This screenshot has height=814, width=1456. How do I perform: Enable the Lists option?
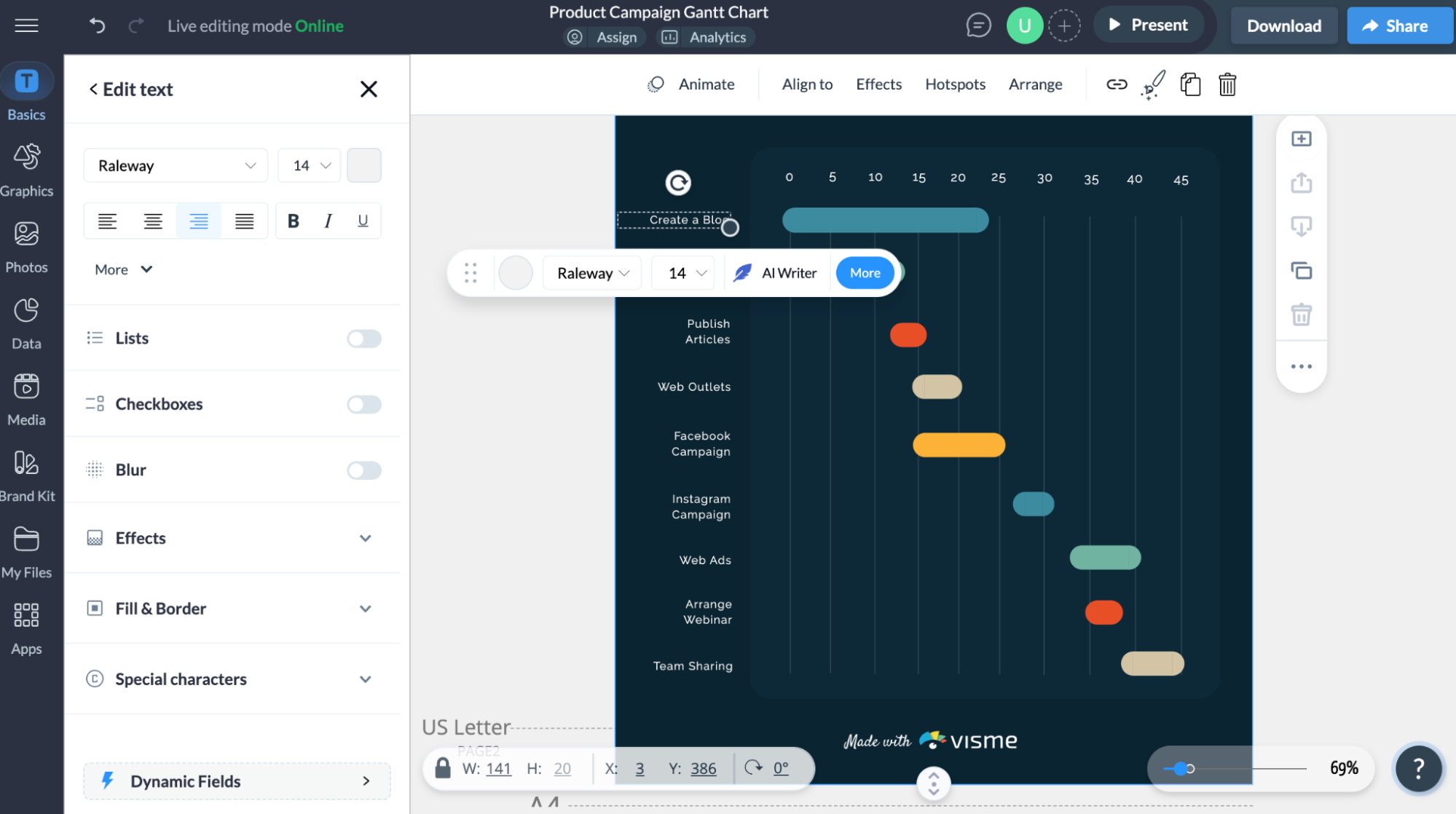pyautogui.click(x=363, y=338)
